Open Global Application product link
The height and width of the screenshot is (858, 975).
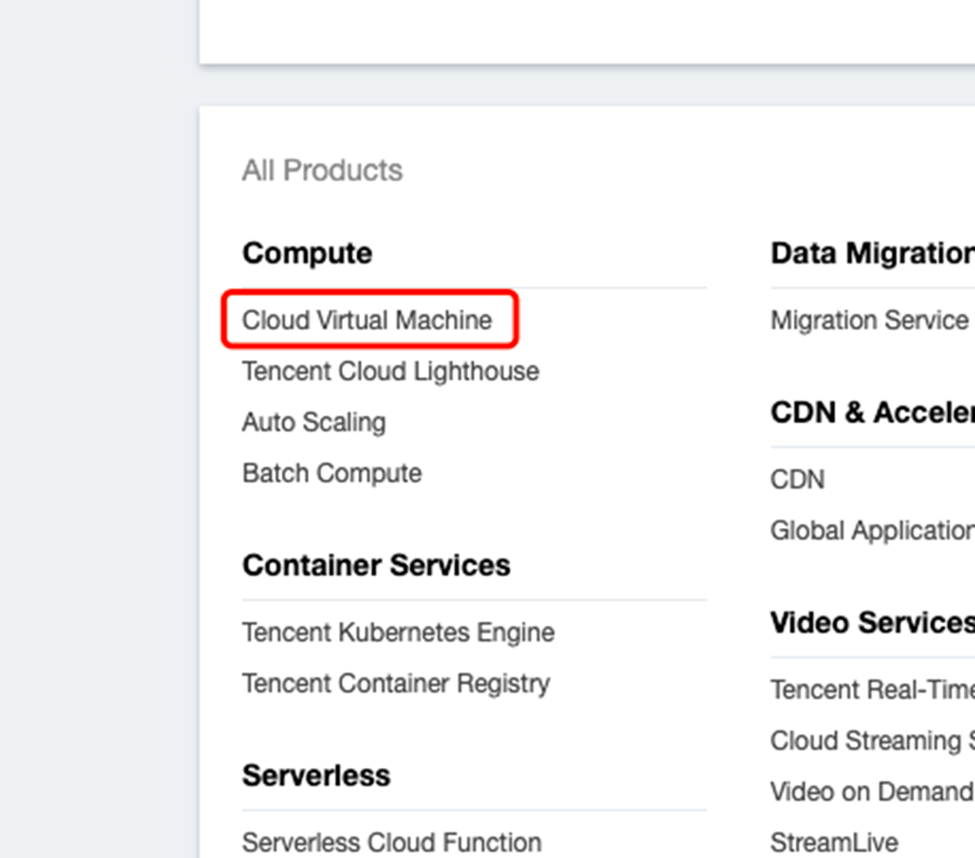pyautogui.click(x=872, y=531)
